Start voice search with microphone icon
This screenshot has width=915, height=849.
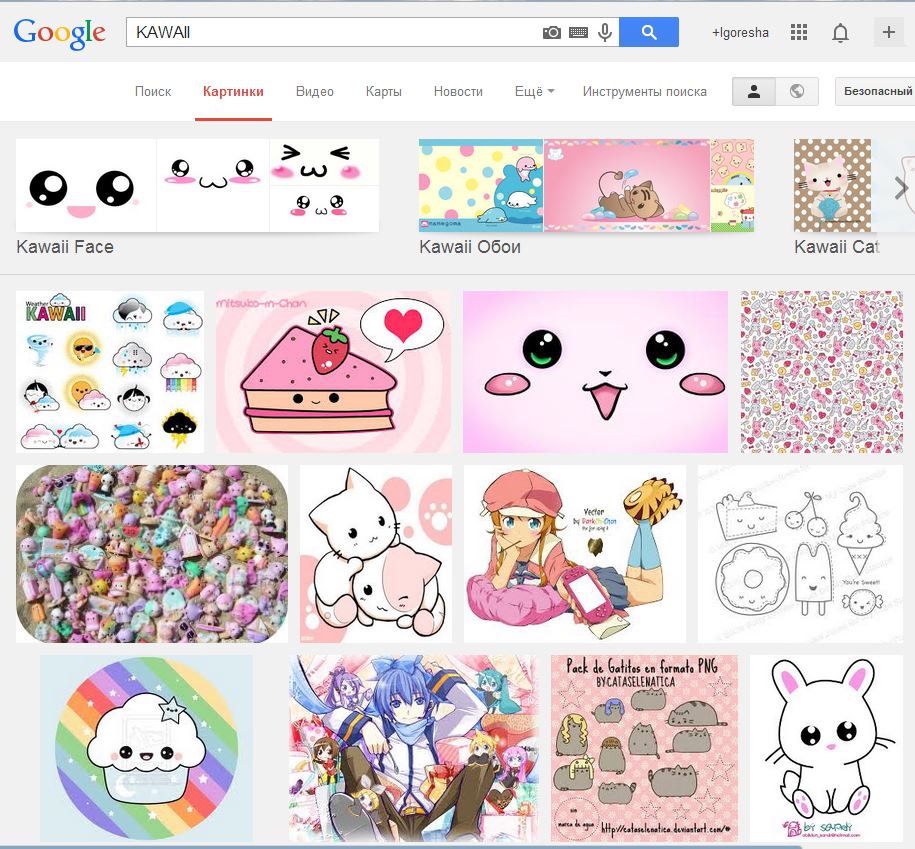[x=605, y=32]
